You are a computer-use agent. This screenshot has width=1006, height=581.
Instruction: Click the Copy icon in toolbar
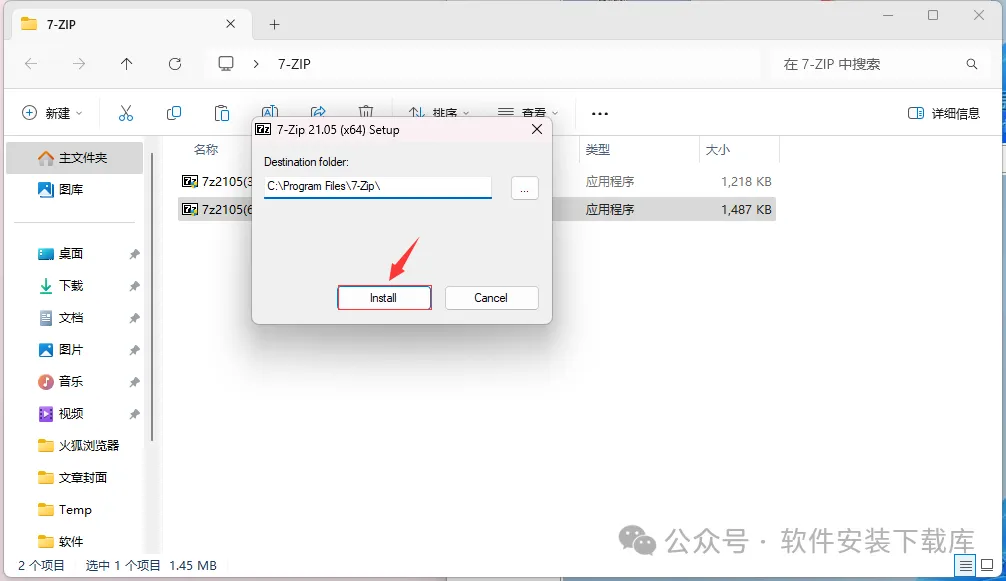174,114
